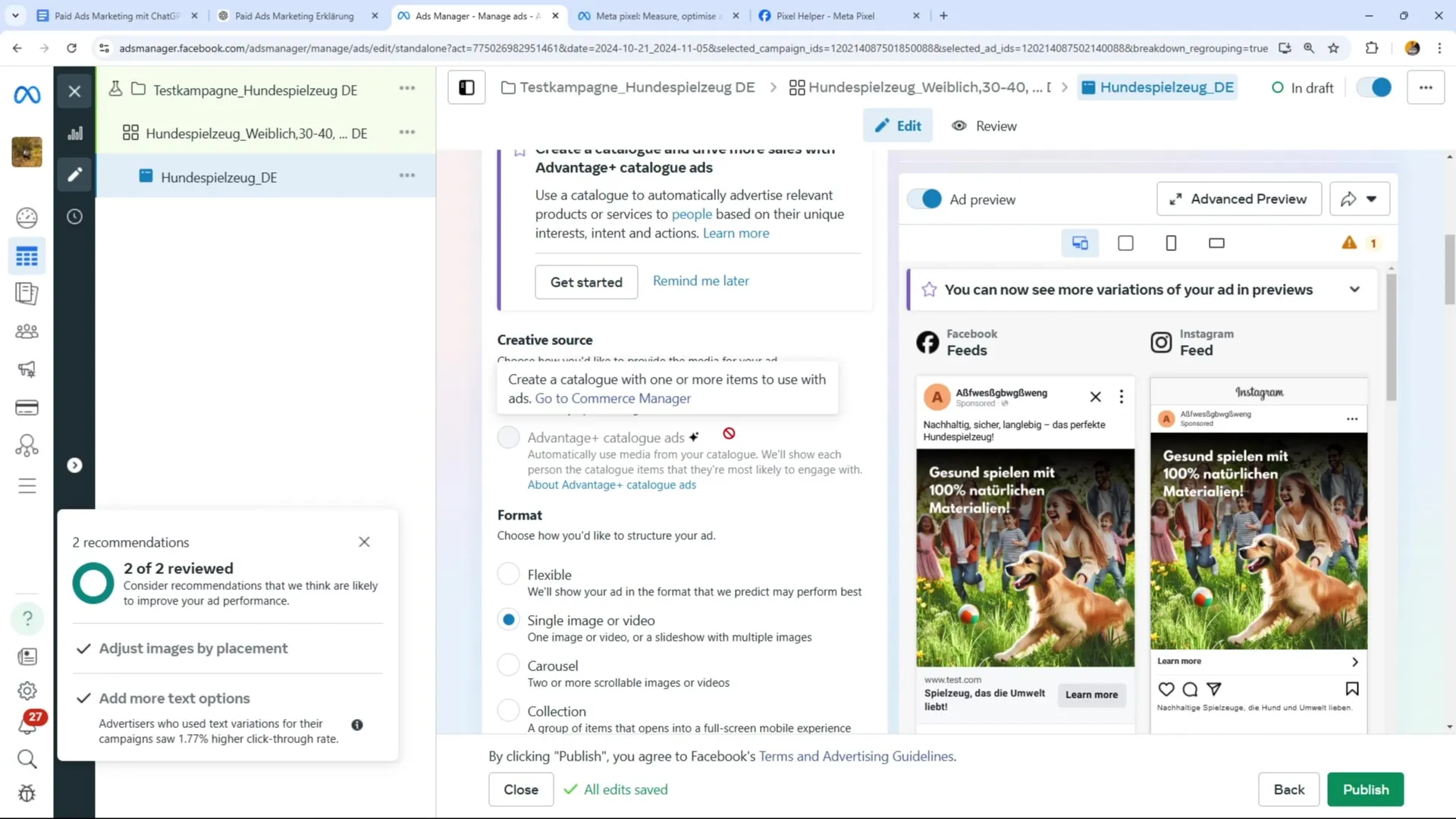Open the ads reporting pages icon

[27, 293]
